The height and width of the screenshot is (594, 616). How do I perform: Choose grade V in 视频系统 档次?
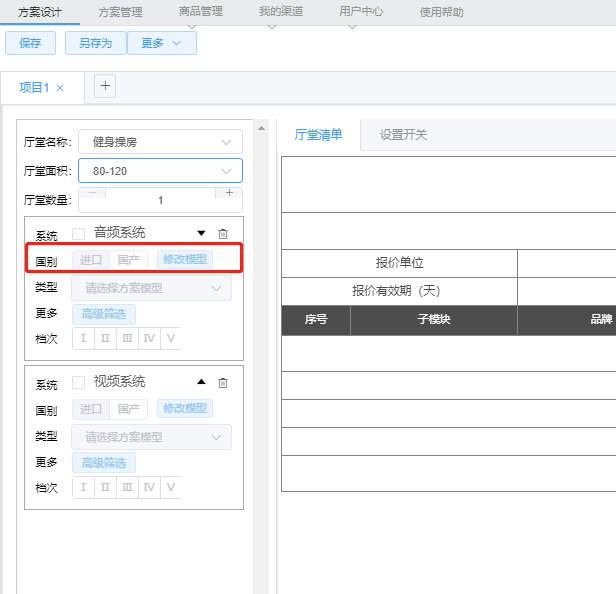170,488
